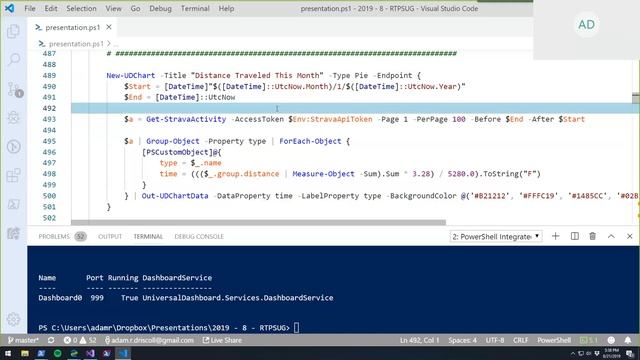
Task: Open the Search view in activity bar
Action: [x=13, y=60]
